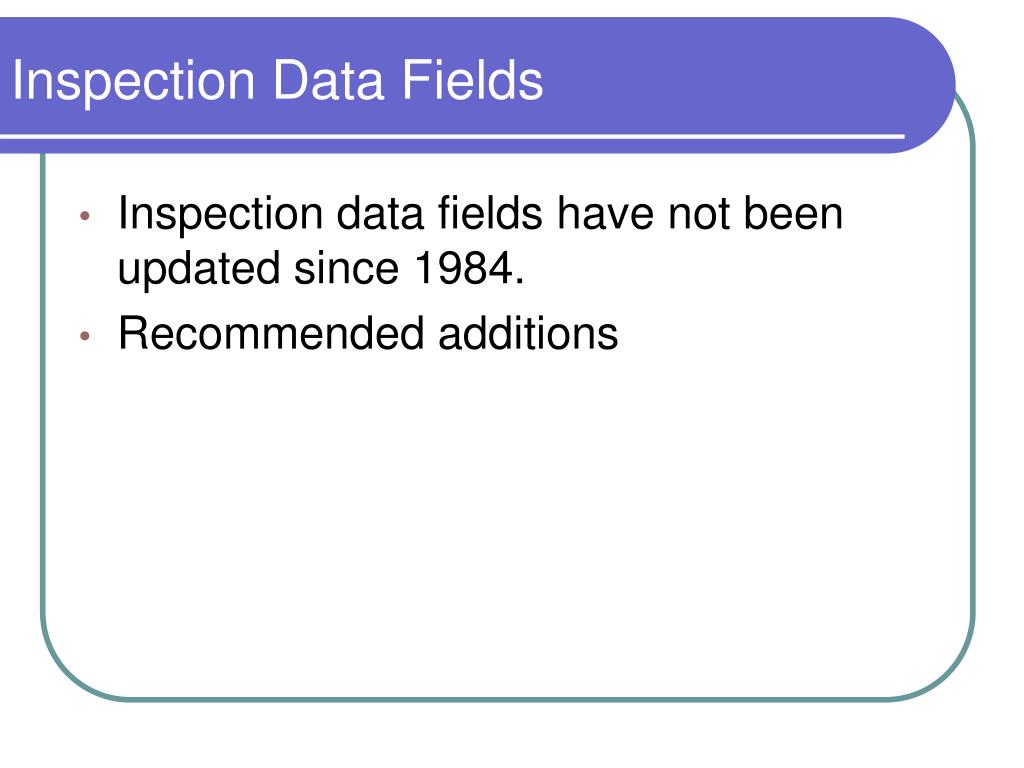Click the teal rounded border's bottom edge

click(509, 699)
